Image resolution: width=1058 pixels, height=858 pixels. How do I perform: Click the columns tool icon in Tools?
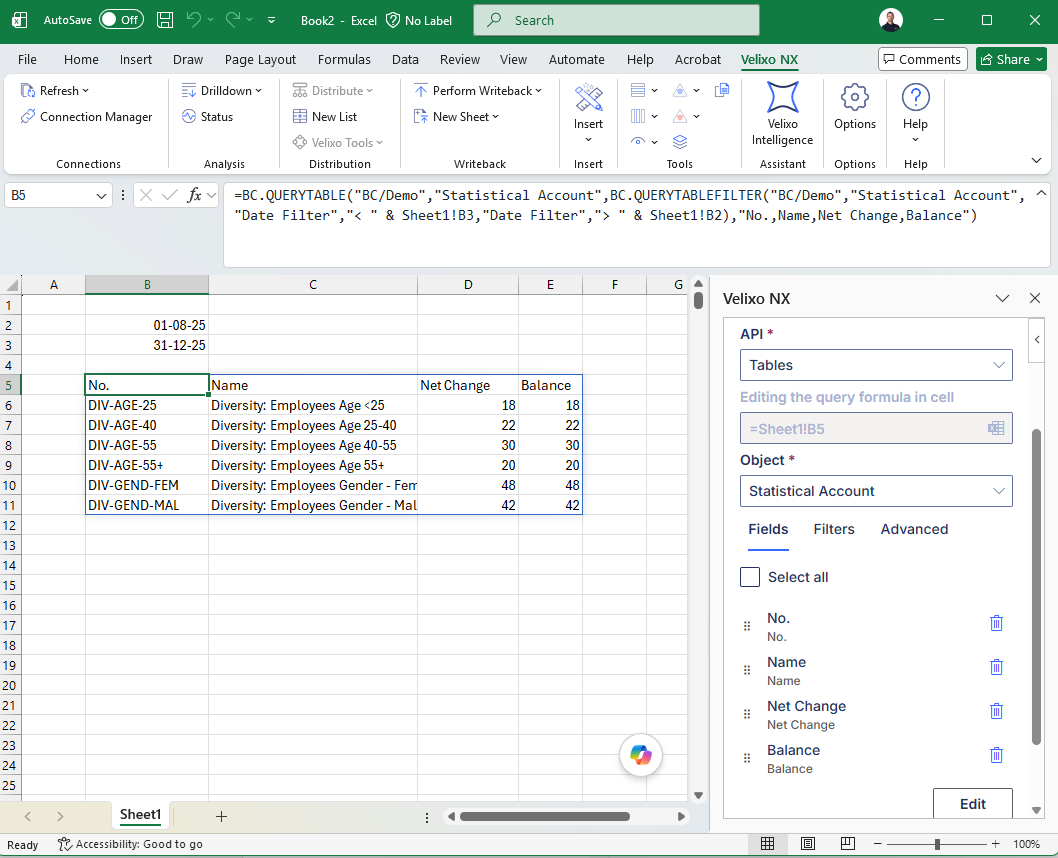click(x=638, y=116)
